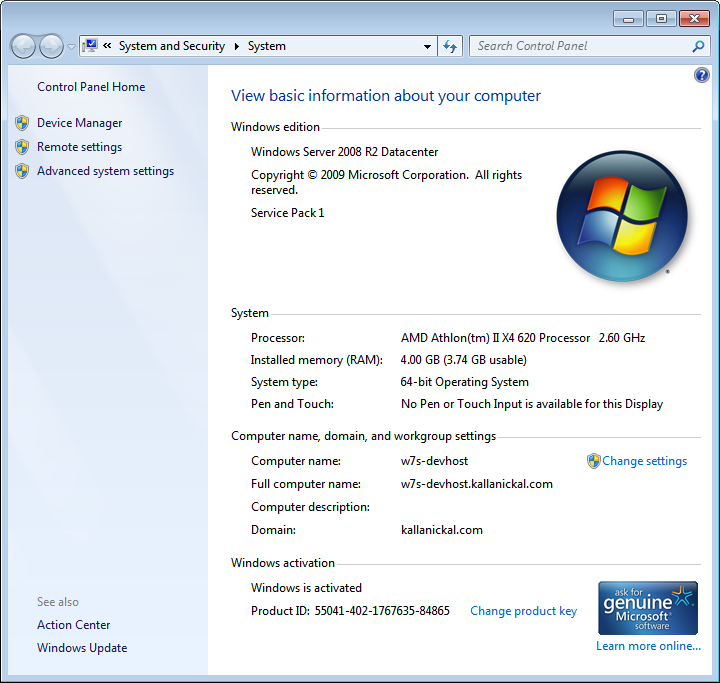
Task: Expand the double-chevron breadcrumb at path start
Action: 107,46
